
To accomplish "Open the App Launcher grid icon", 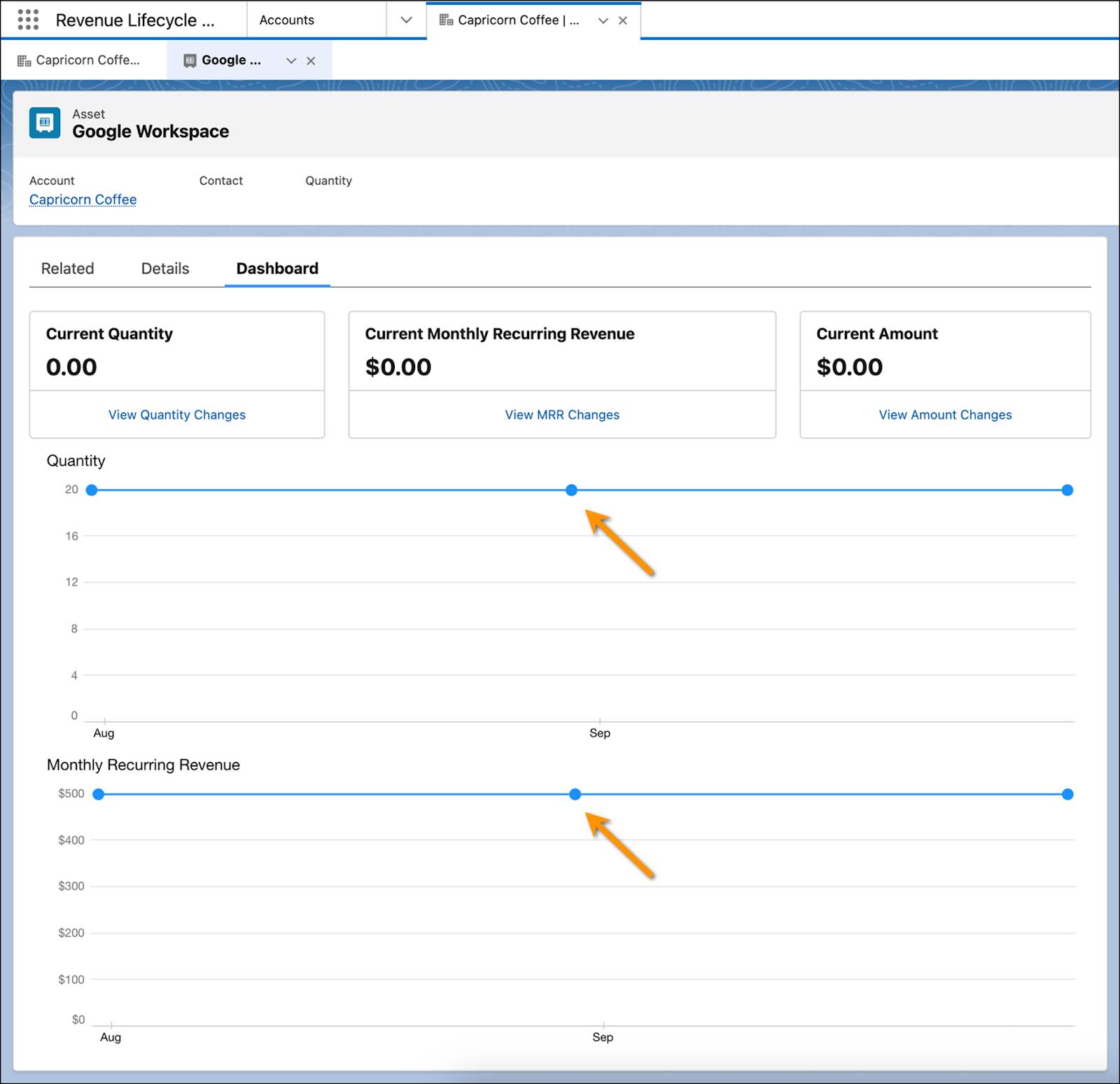I will point(28,20).
